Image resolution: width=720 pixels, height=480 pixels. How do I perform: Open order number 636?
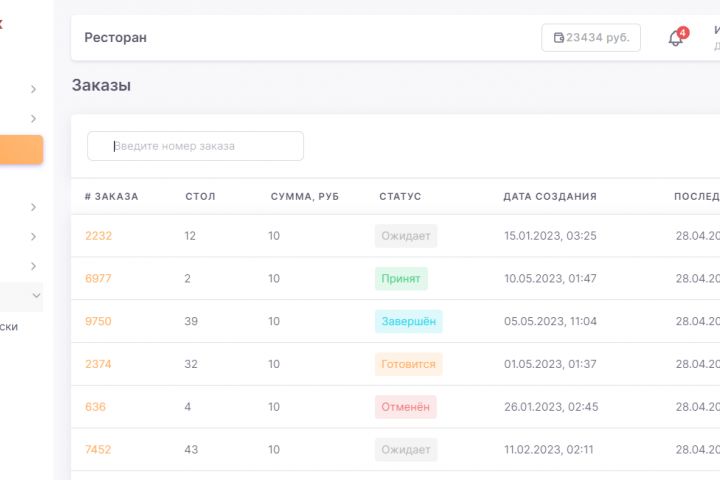(x=95, y=407)
